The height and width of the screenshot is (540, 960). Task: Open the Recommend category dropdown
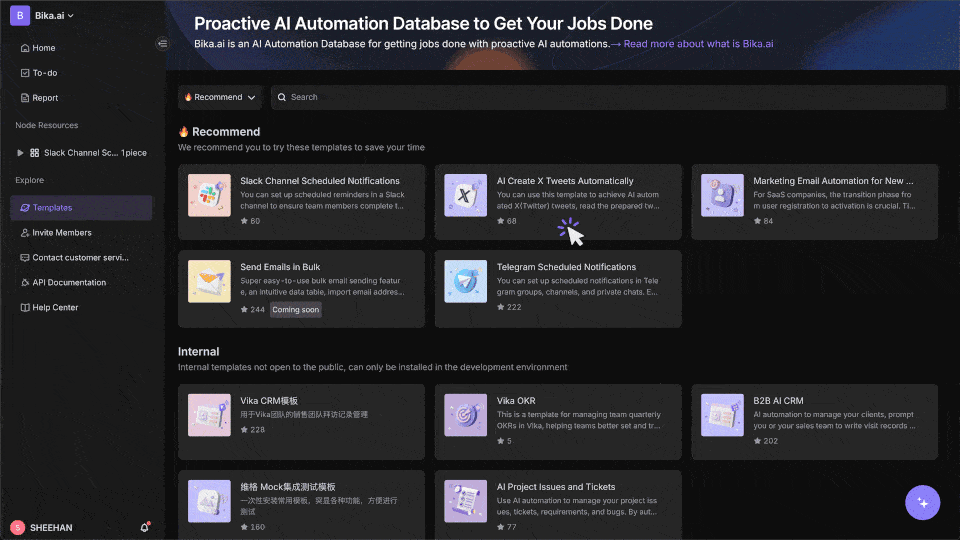pos(220,97)
